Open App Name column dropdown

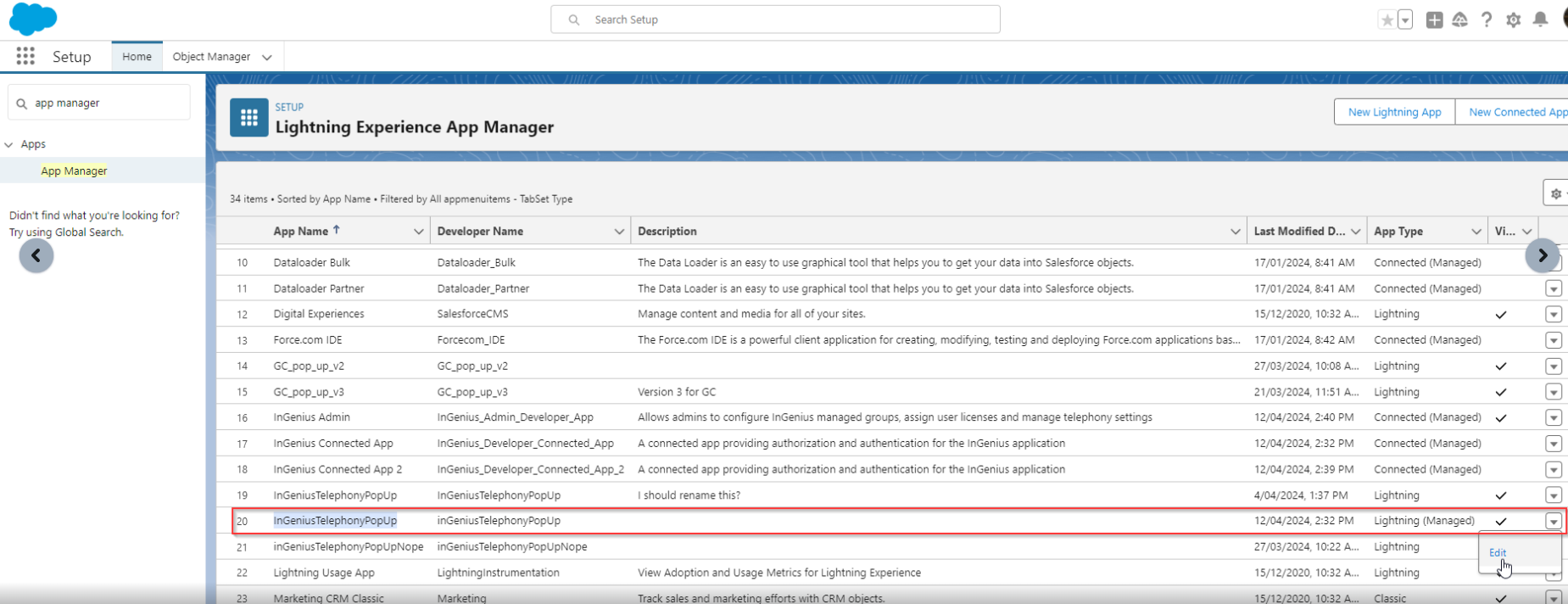pyautogui.click(x=418, y=232)
